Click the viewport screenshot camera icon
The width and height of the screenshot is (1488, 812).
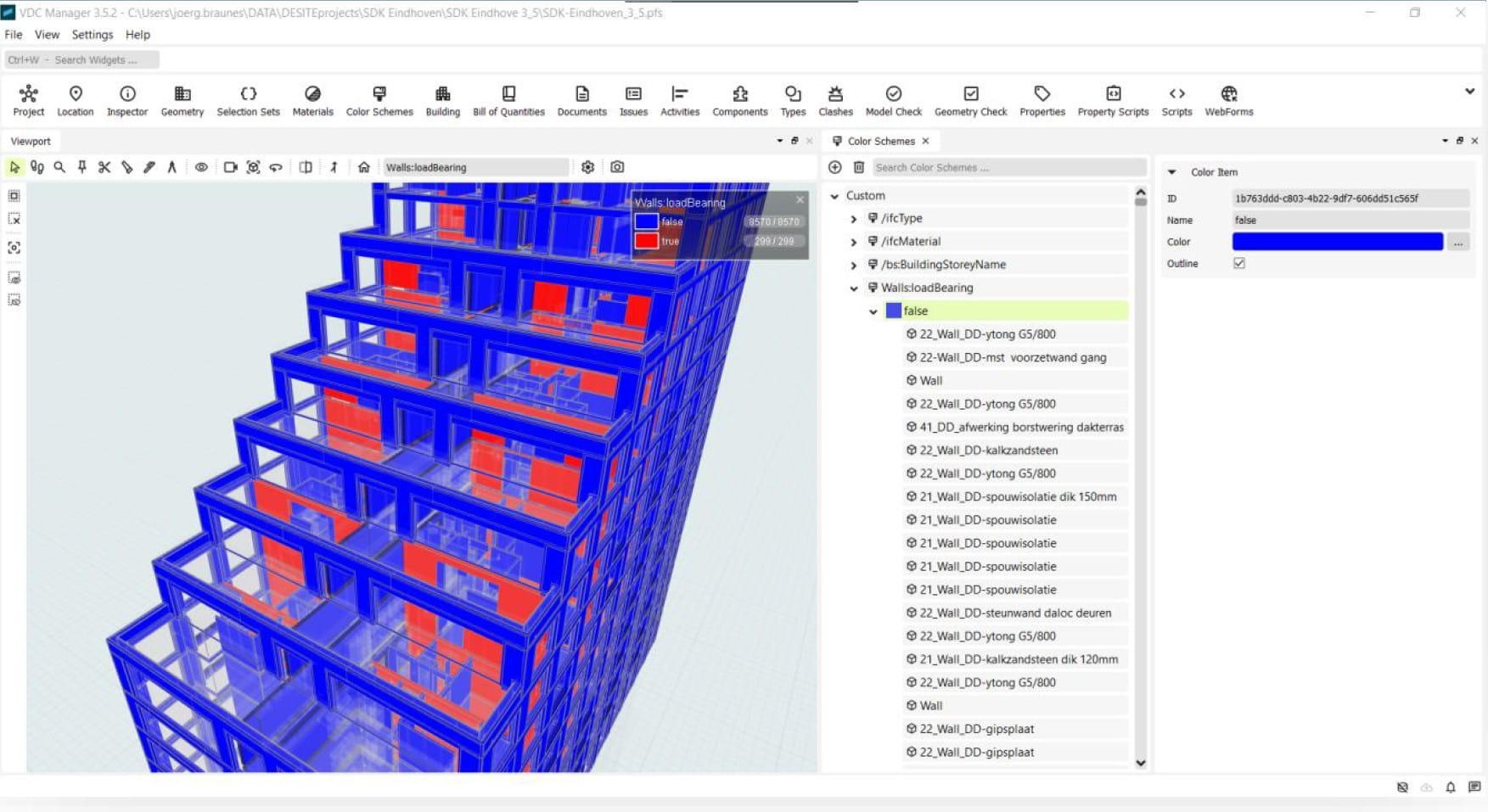coord(617,167)
